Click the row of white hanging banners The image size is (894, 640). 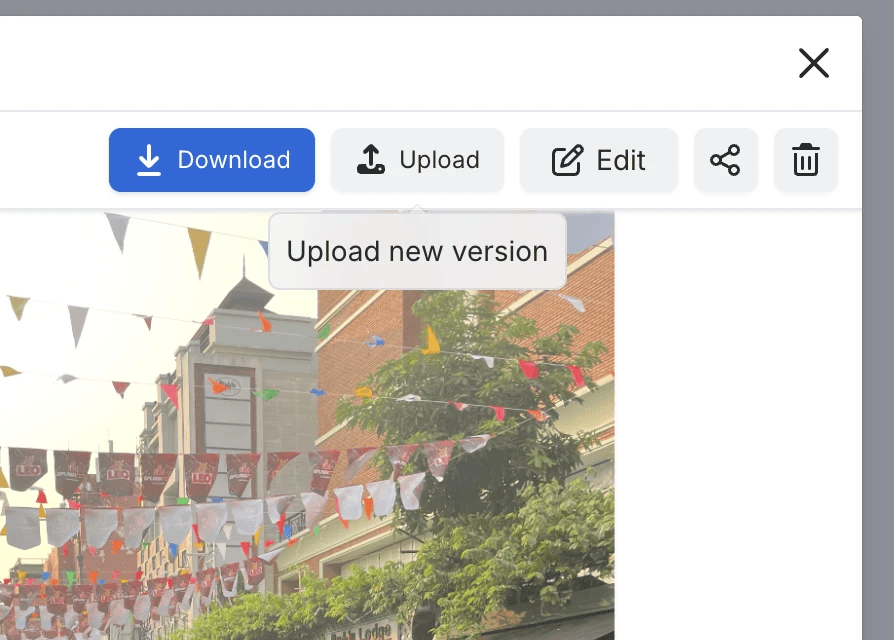(200, 520)
